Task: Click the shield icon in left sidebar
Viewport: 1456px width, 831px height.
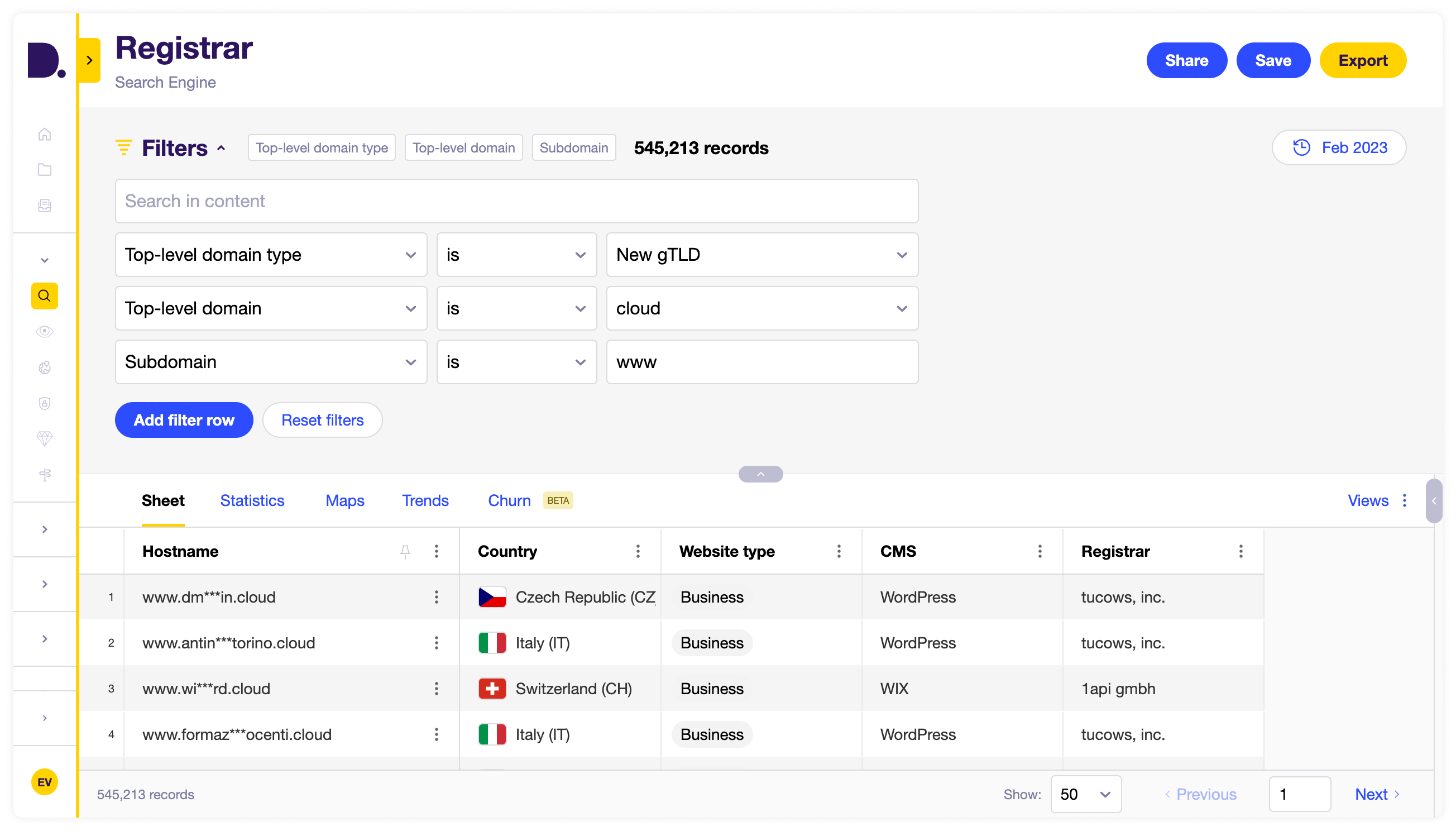Action: click(45, 404)
